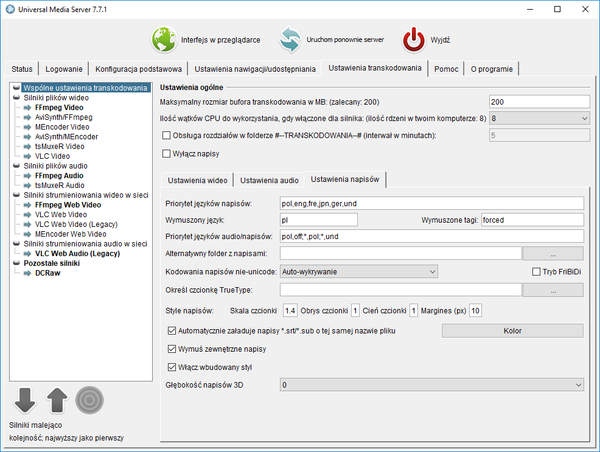Screen dimensions: 600x452
Task: Uncheck Wymuś zewnętrzne napisy
Action: pos(172,349)
